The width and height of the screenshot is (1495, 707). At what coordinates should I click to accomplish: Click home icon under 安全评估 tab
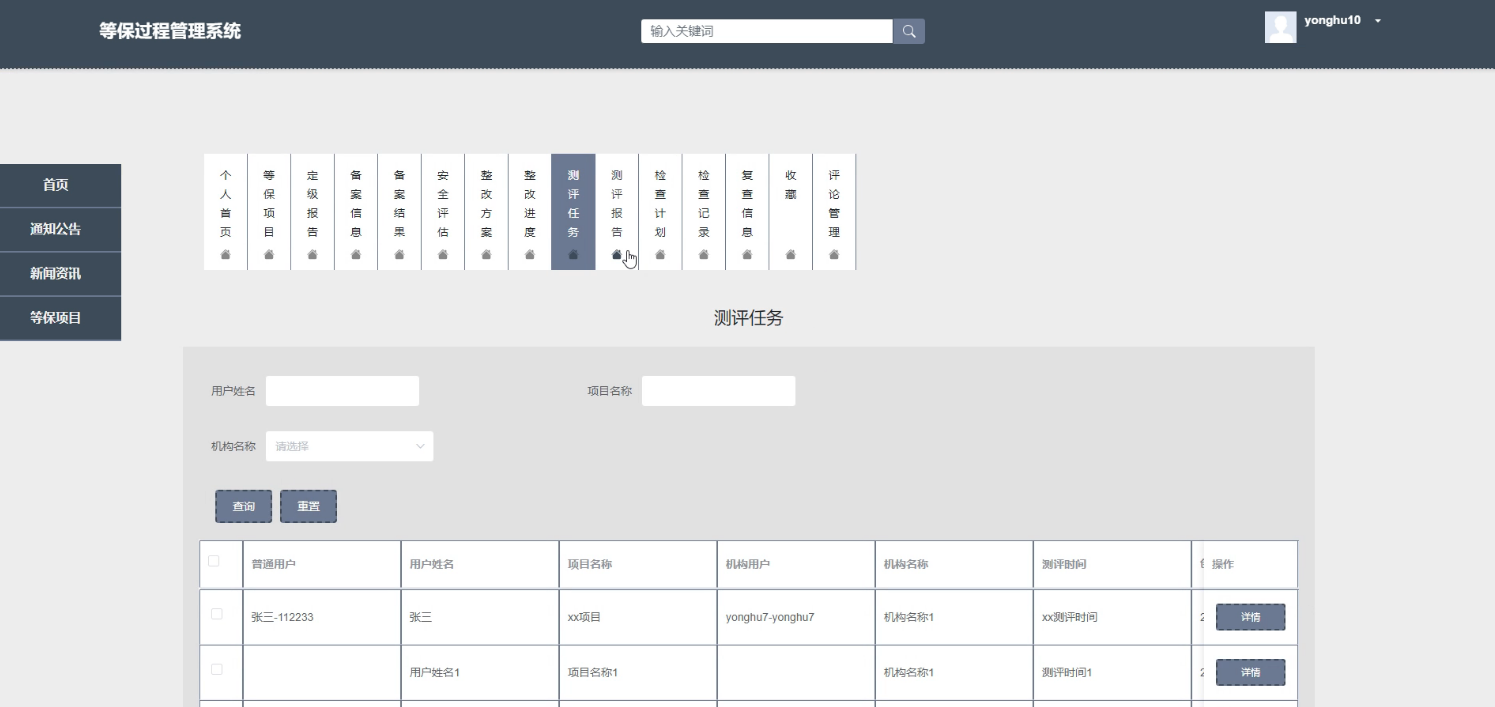tap(443, 255)
